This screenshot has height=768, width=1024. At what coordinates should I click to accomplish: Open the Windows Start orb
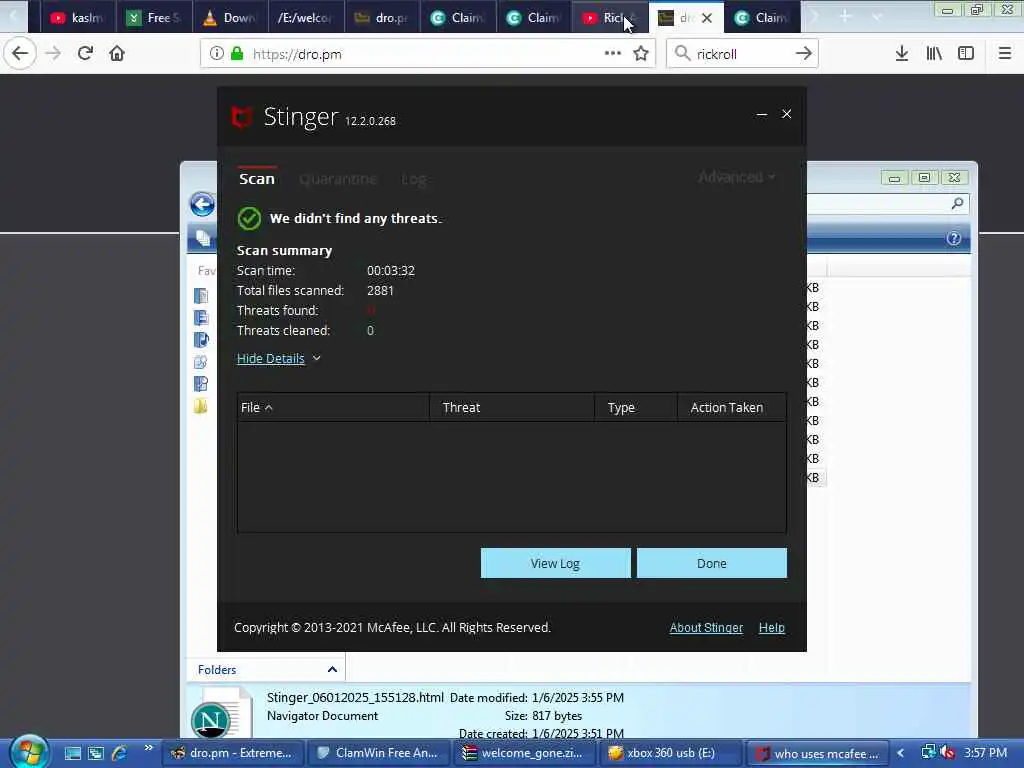[x=29, y=752]
